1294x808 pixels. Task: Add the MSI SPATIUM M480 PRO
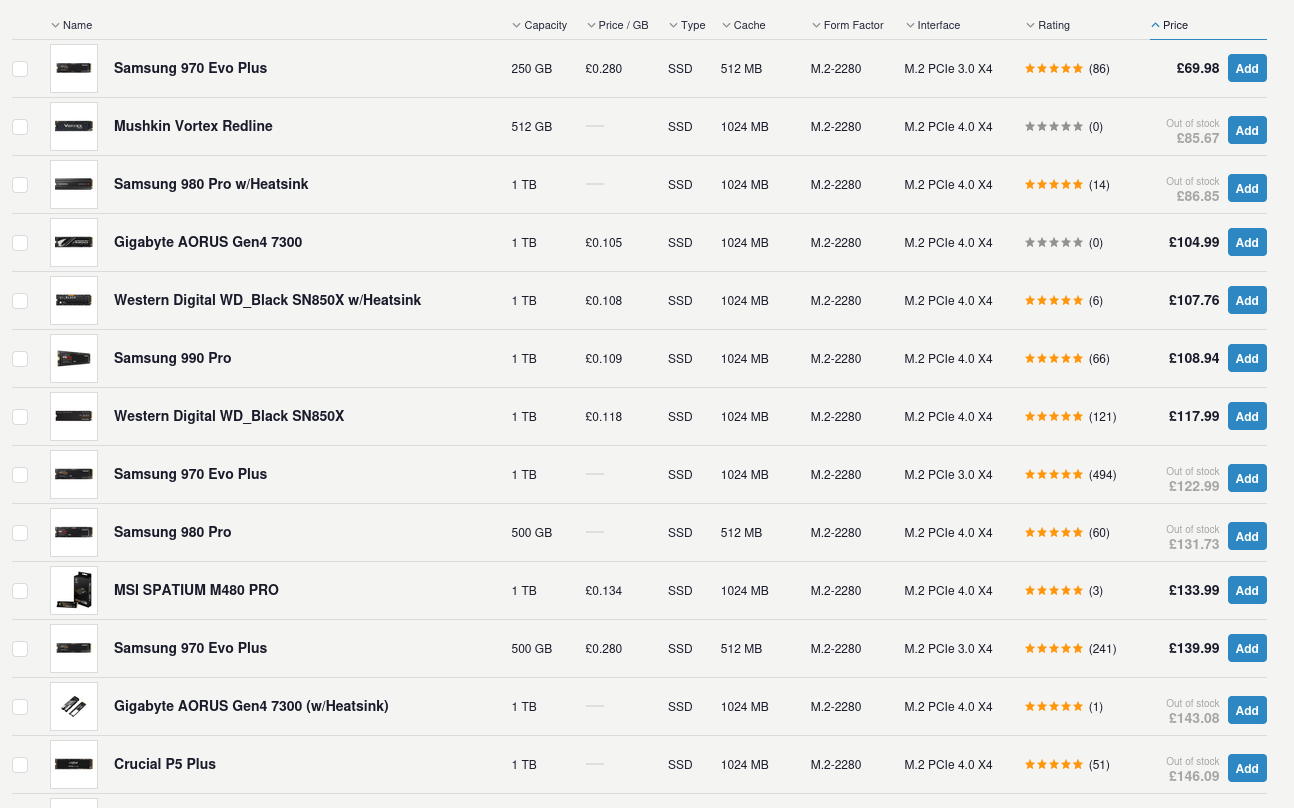[x=1246, y=590]
